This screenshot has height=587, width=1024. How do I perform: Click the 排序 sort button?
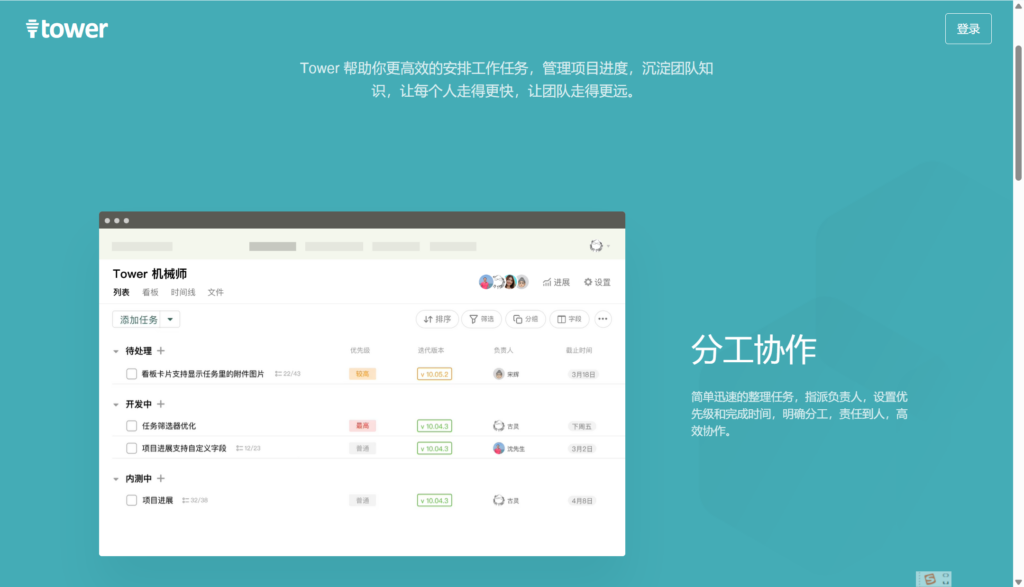coord(437,319)
